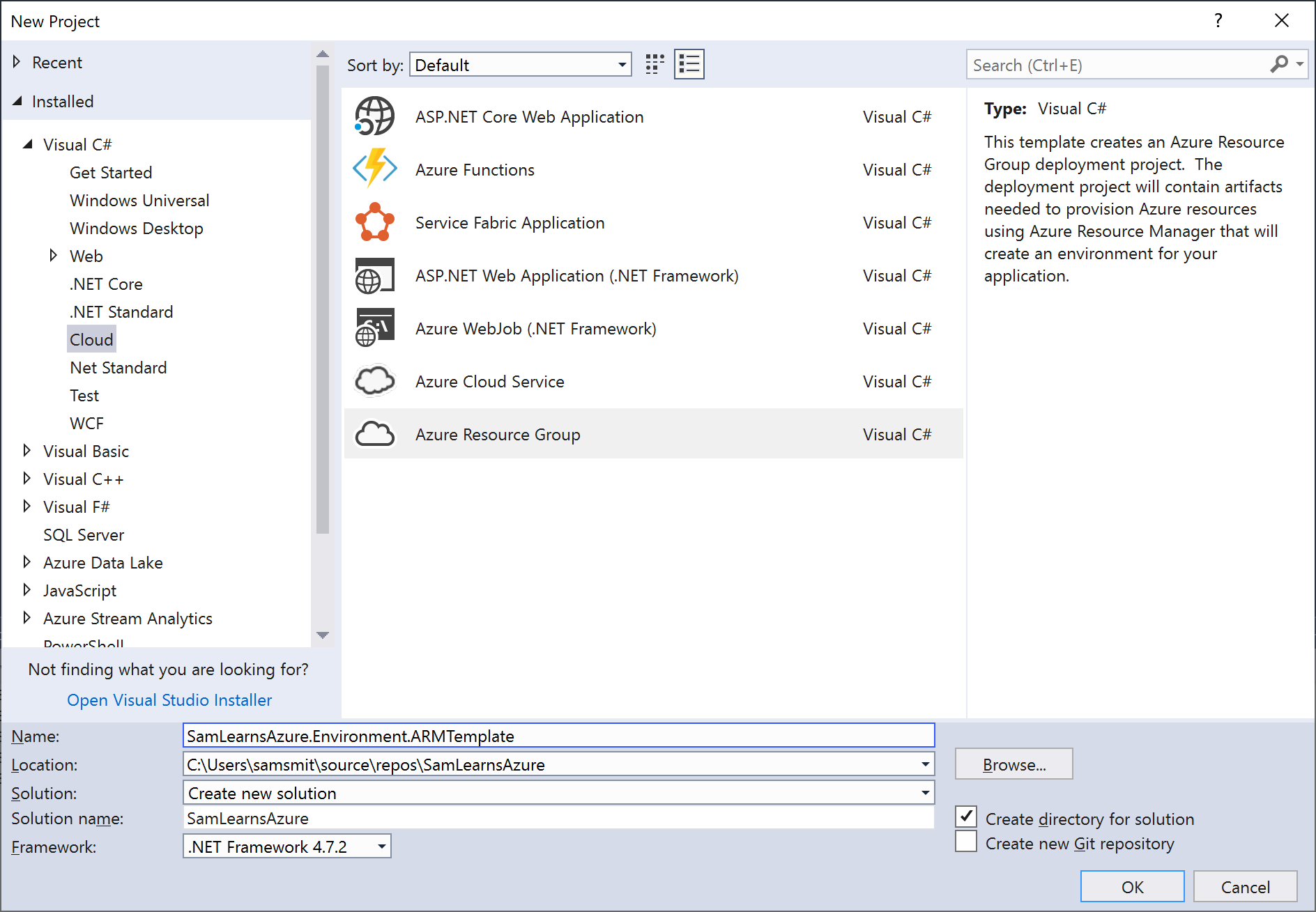This screenshot has width=1316, height=912.
Task: Select the Azure Resource Group cloud icon
Action: [x=374, y=434]
